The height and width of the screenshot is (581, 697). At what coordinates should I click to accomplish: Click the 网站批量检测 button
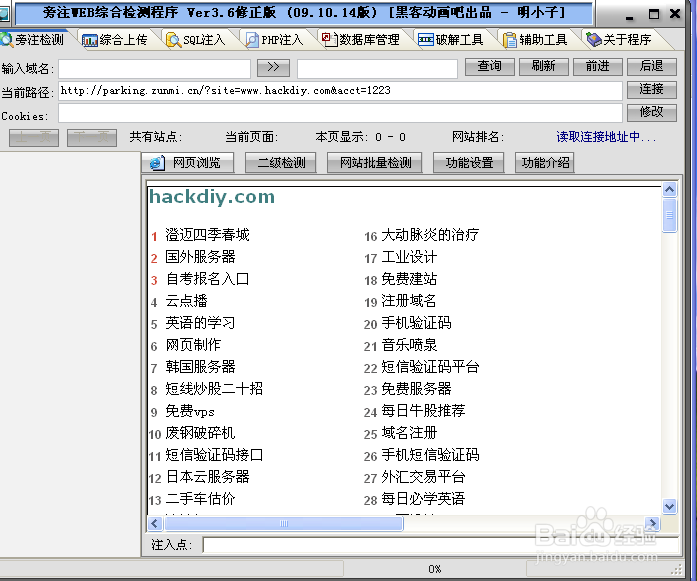pyautogui.click(x=375, y=163)
